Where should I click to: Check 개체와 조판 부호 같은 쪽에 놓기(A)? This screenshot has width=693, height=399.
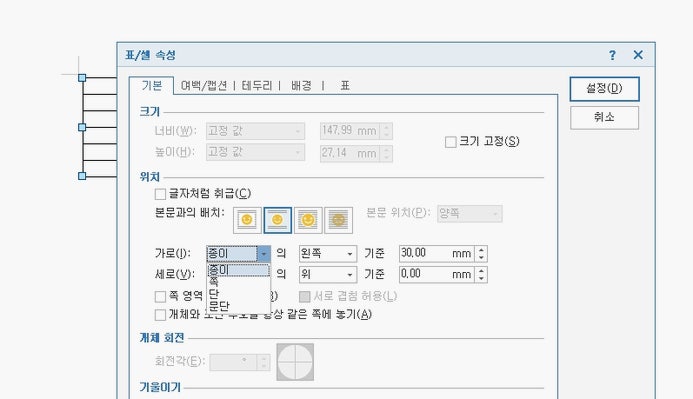point(160,315)
